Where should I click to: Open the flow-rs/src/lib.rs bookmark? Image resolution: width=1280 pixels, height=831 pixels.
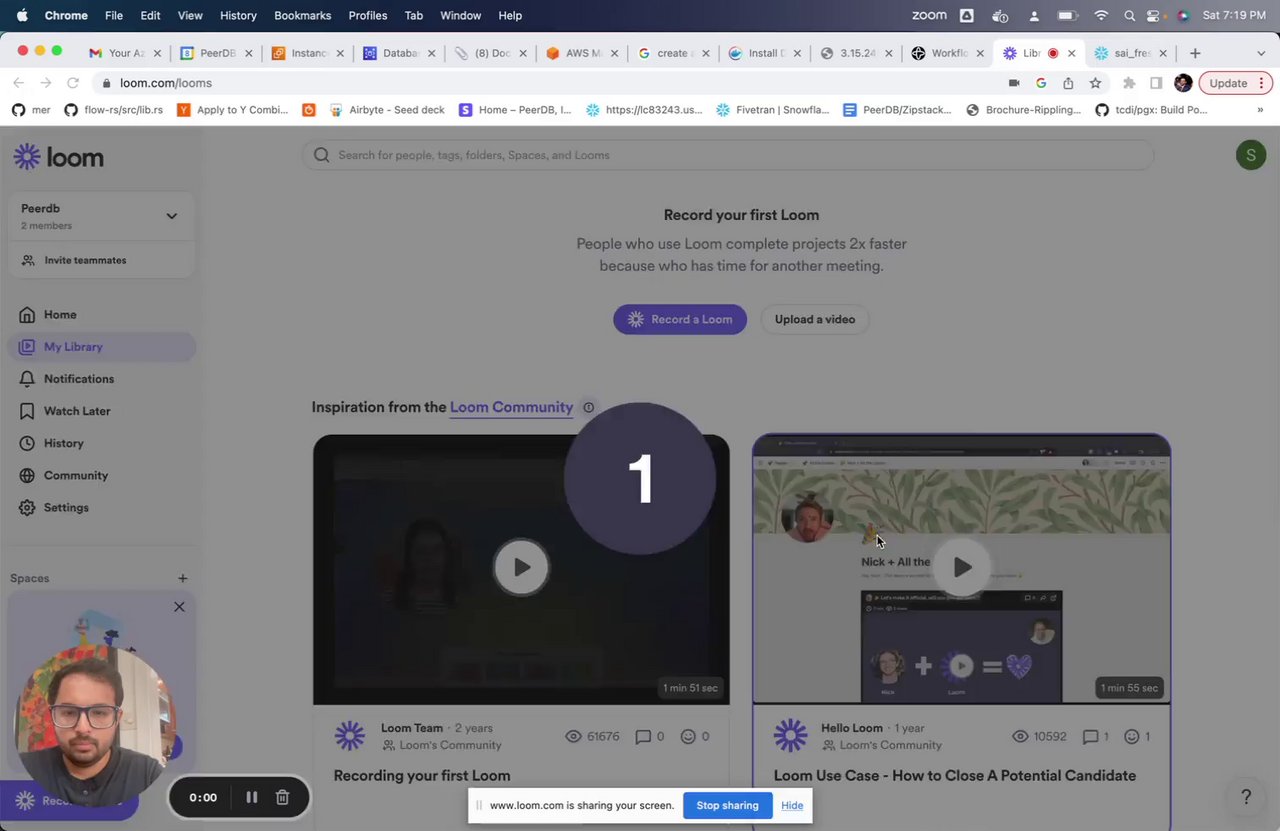click(113, 110)
